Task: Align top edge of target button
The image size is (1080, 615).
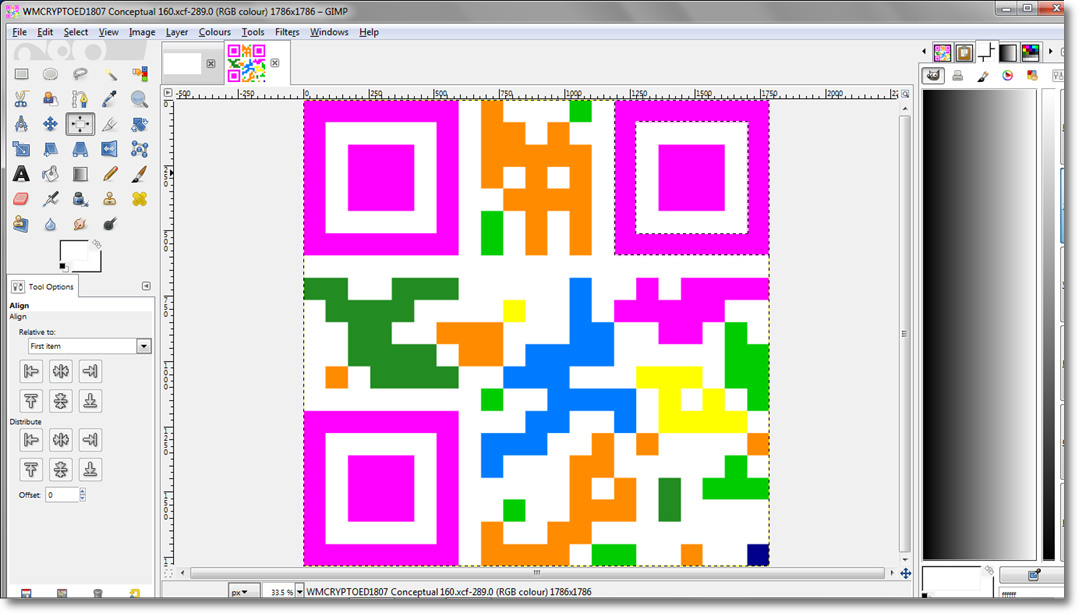Action: point(31,401)
